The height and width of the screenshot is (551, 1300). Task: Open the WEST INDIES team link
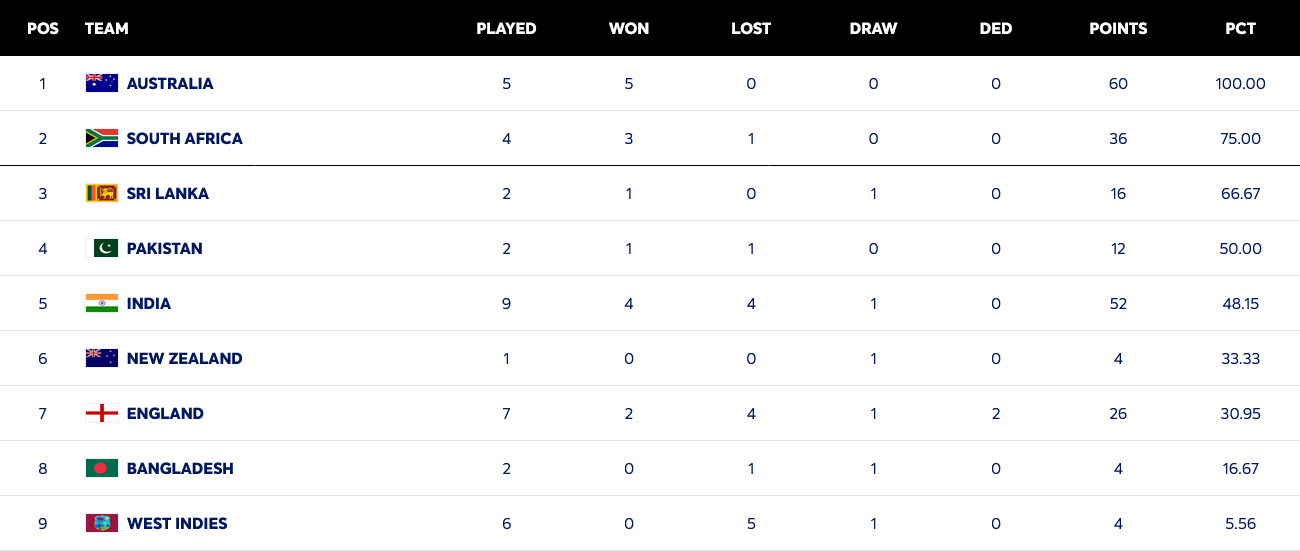[177, 524]
